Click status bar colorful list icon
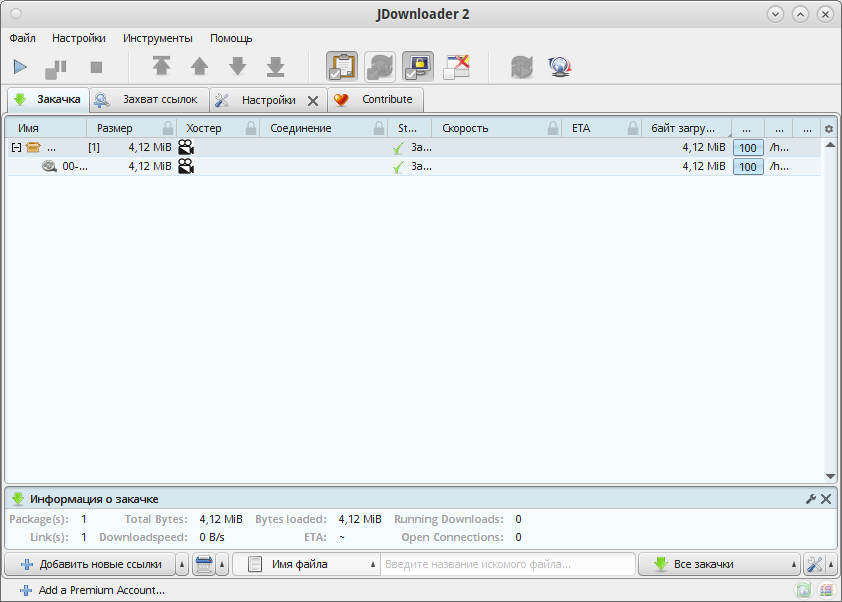 coord(826,590)
